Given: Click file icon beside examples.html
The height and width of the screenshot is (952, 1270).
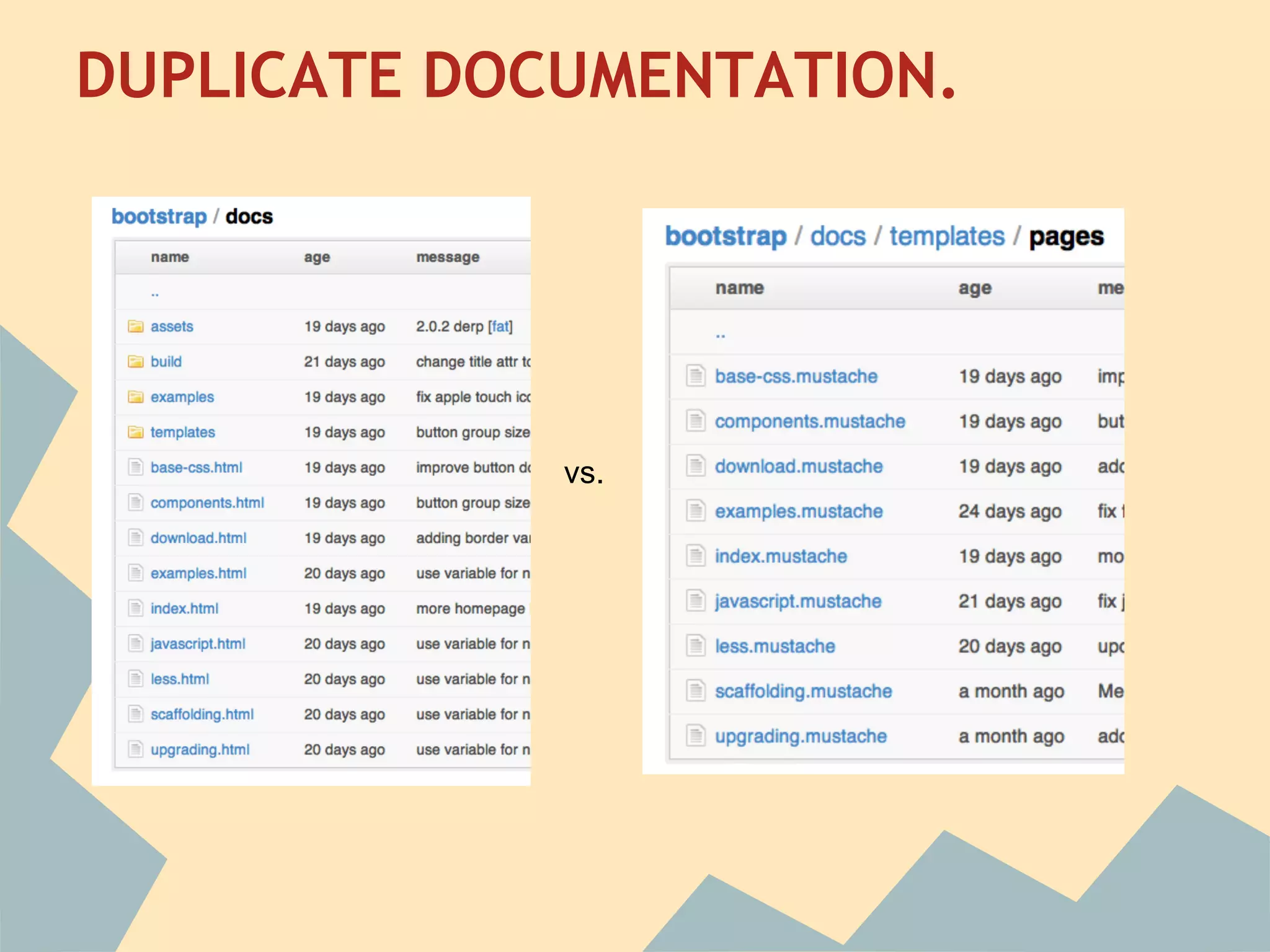Looking at the screenshot, I should click(135, 573).
